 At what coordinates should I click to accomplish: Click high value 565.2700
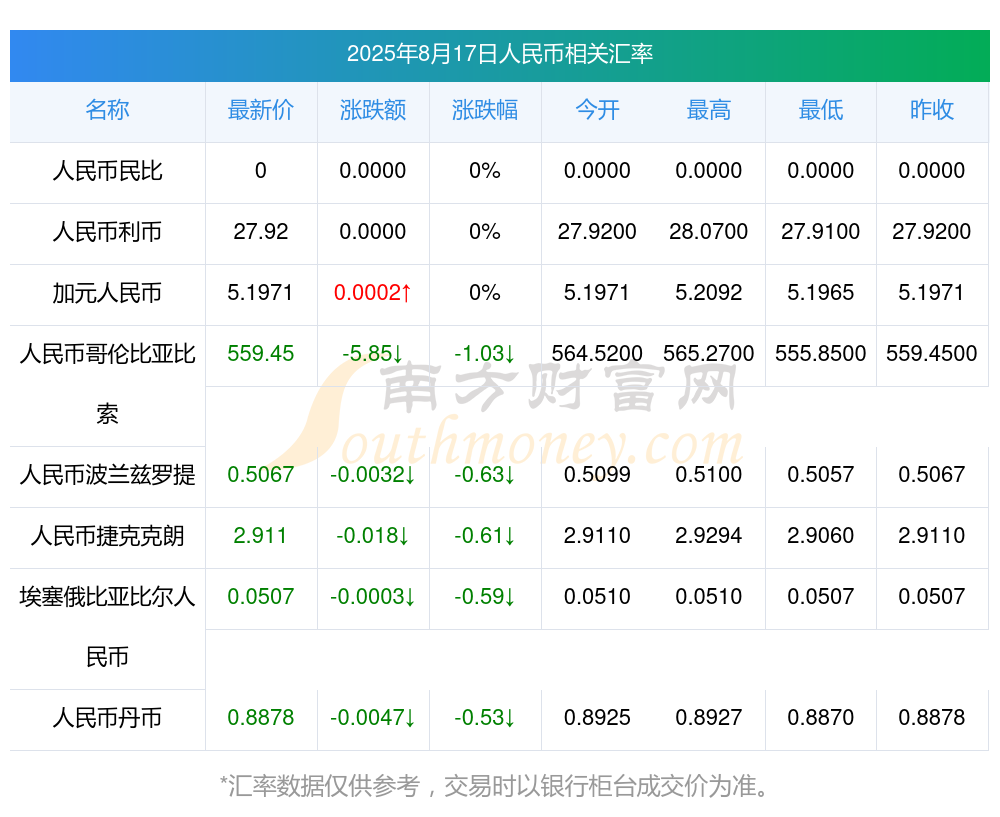[709, 353]
